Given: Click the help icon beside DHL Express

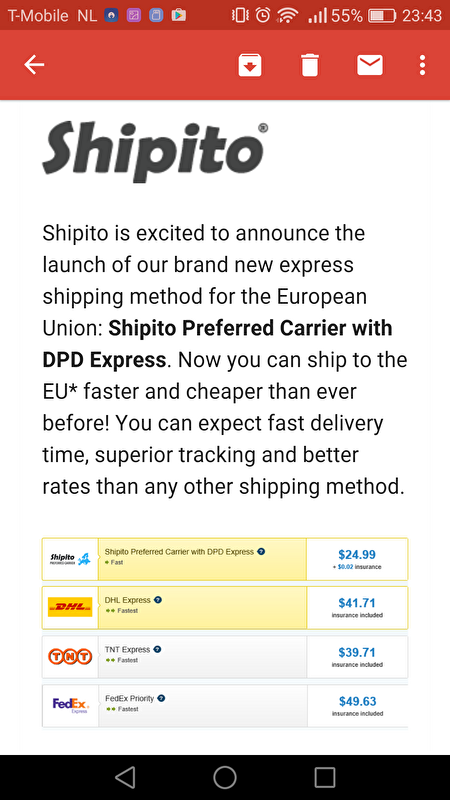Looking at the screenshot, I should coord(158,600).
